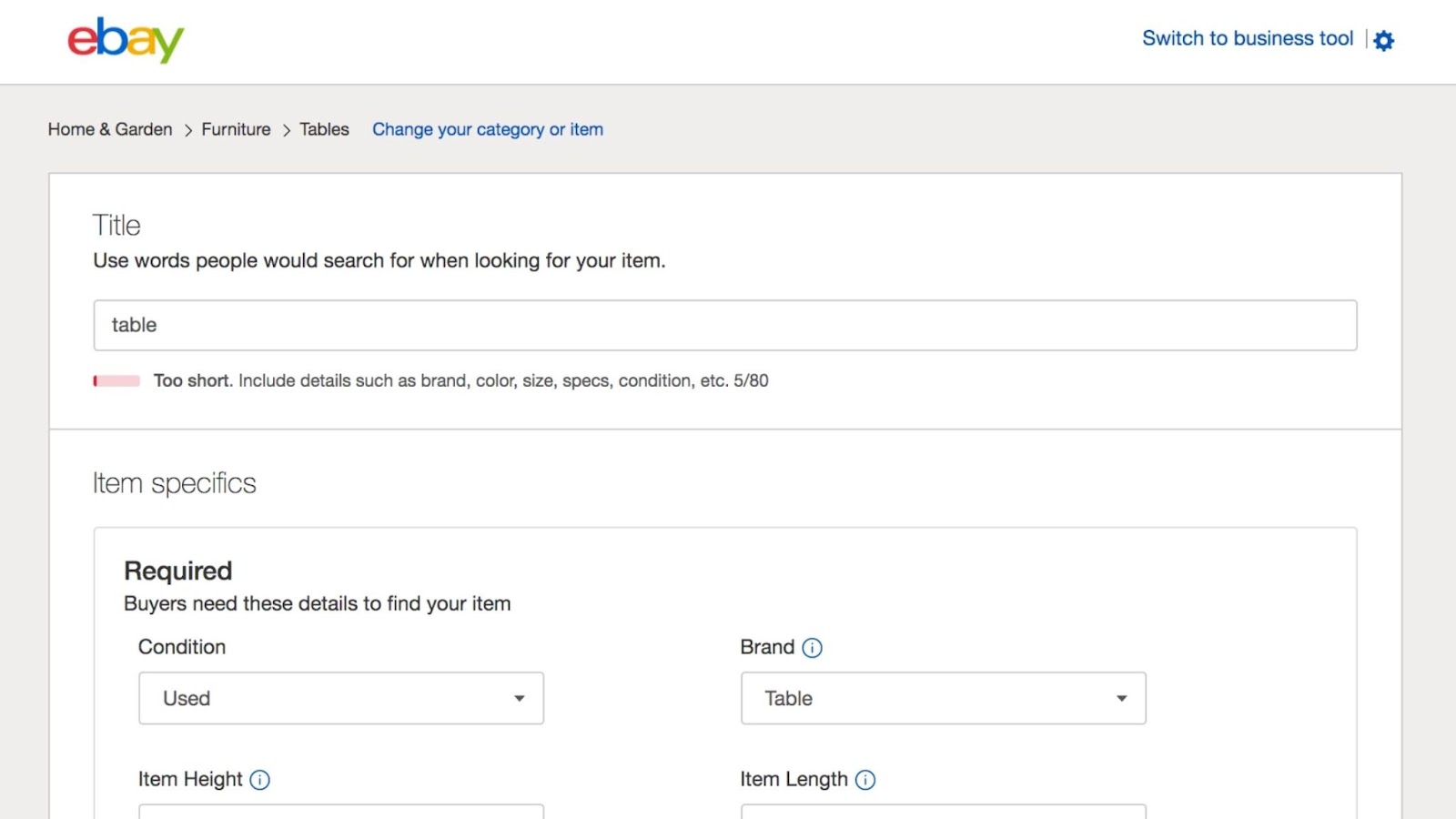
Task: Click the Item Length info icon
Action: coord(865,780)
